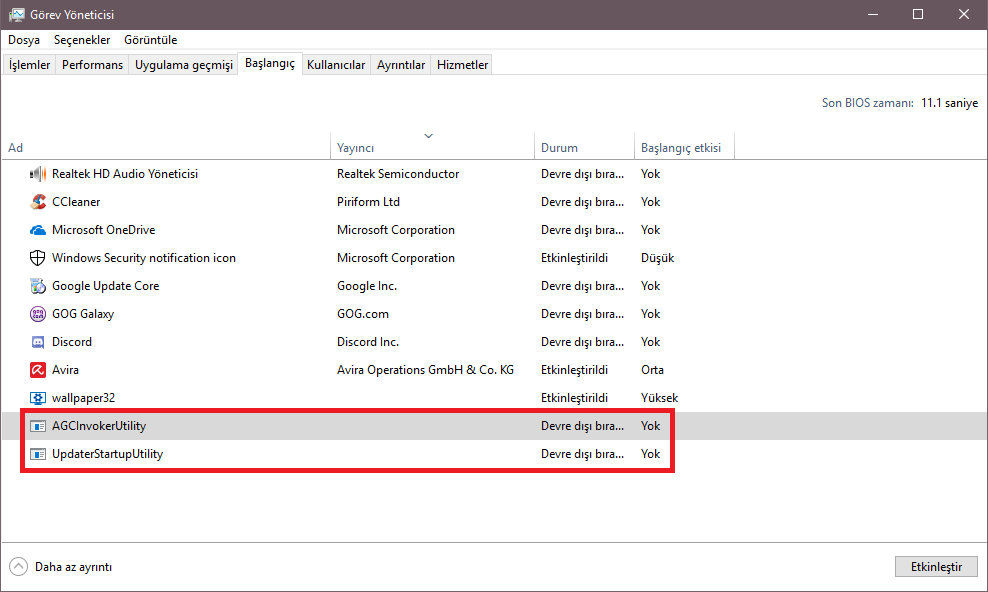
Task: Select the UpdaterStartupUtility entry
Action: (107, 454)
